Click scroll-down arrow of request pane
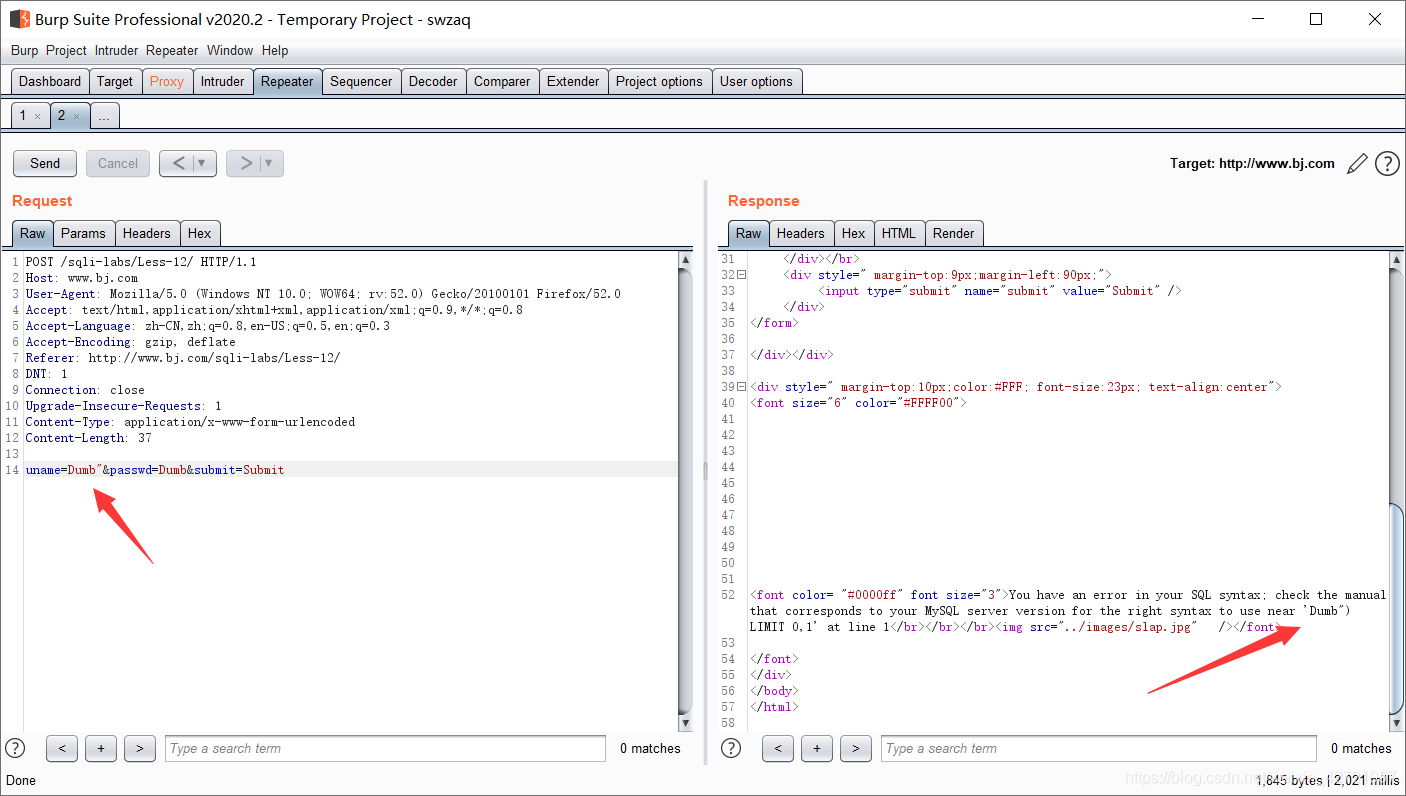Image resolution: width=1406 pixels, height=796 pixels. pyautogui.click(x=685, y=723)
